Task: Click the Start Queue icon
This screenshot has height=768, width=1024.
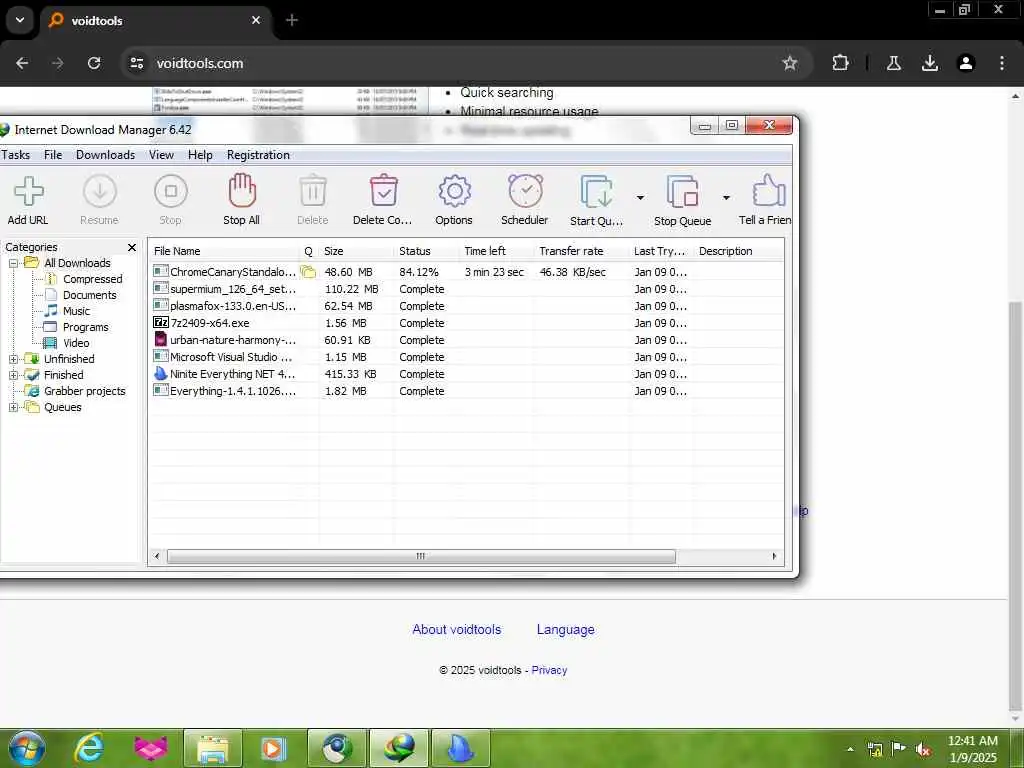Action: coord(596,192)
